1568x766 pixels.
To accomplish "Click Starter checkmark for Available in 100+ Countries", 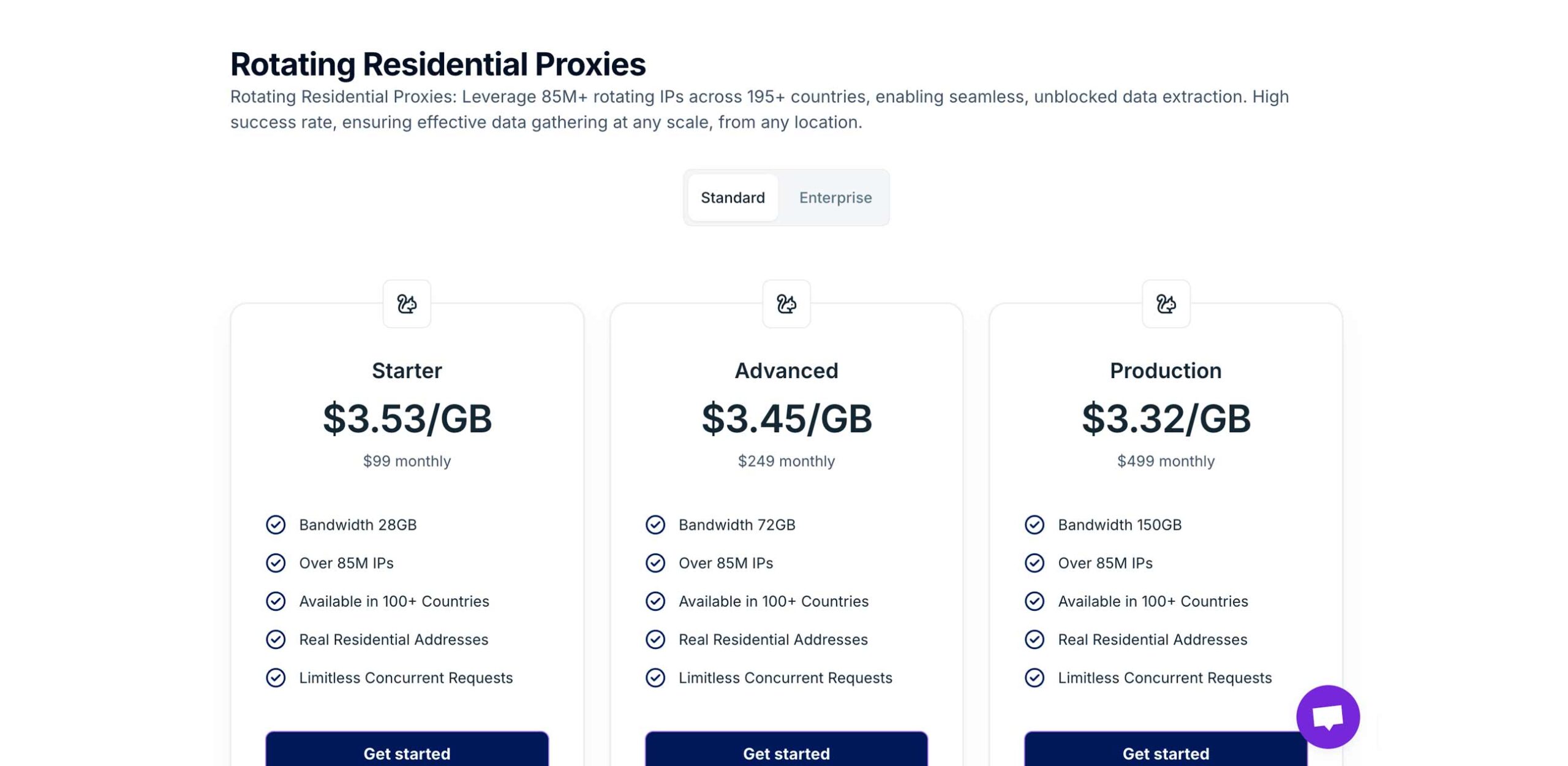I will coord(276,601).
